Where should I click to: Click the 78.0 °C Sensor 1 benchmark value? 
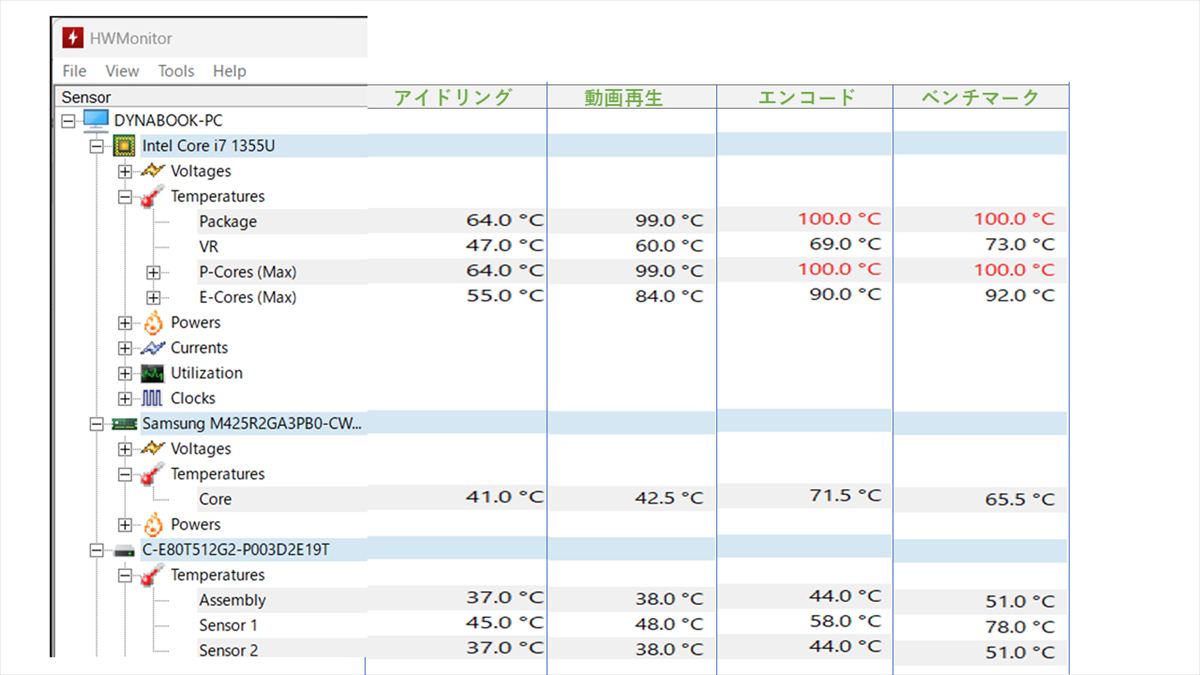pyautogui.click(x=1020, y=627)
